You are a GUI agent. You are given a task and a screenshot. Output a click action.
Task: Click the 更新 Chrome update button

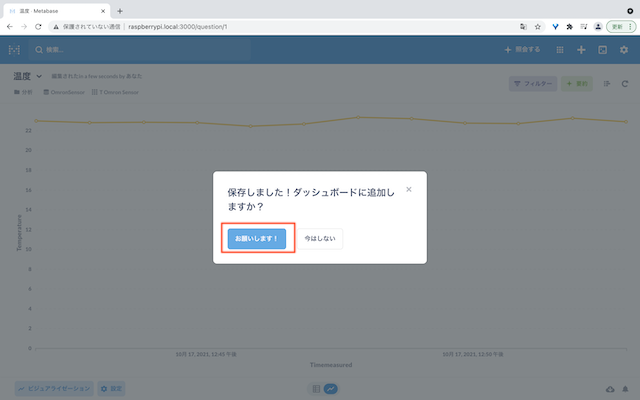(x=621, y=27)
